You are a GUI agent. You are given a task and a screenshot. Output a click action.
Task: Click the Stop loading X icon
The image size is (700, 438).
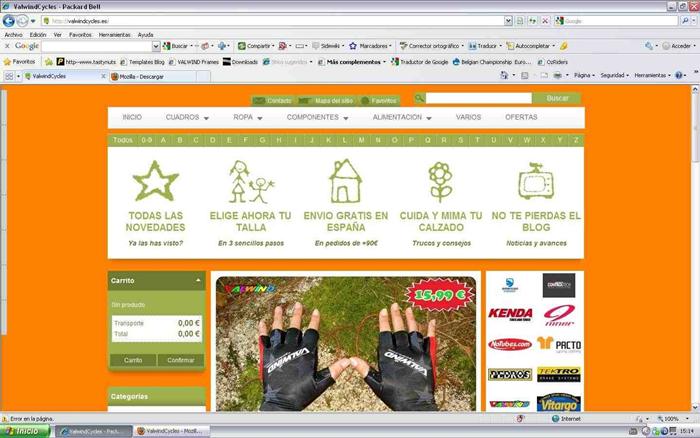[x=545, y=21]
